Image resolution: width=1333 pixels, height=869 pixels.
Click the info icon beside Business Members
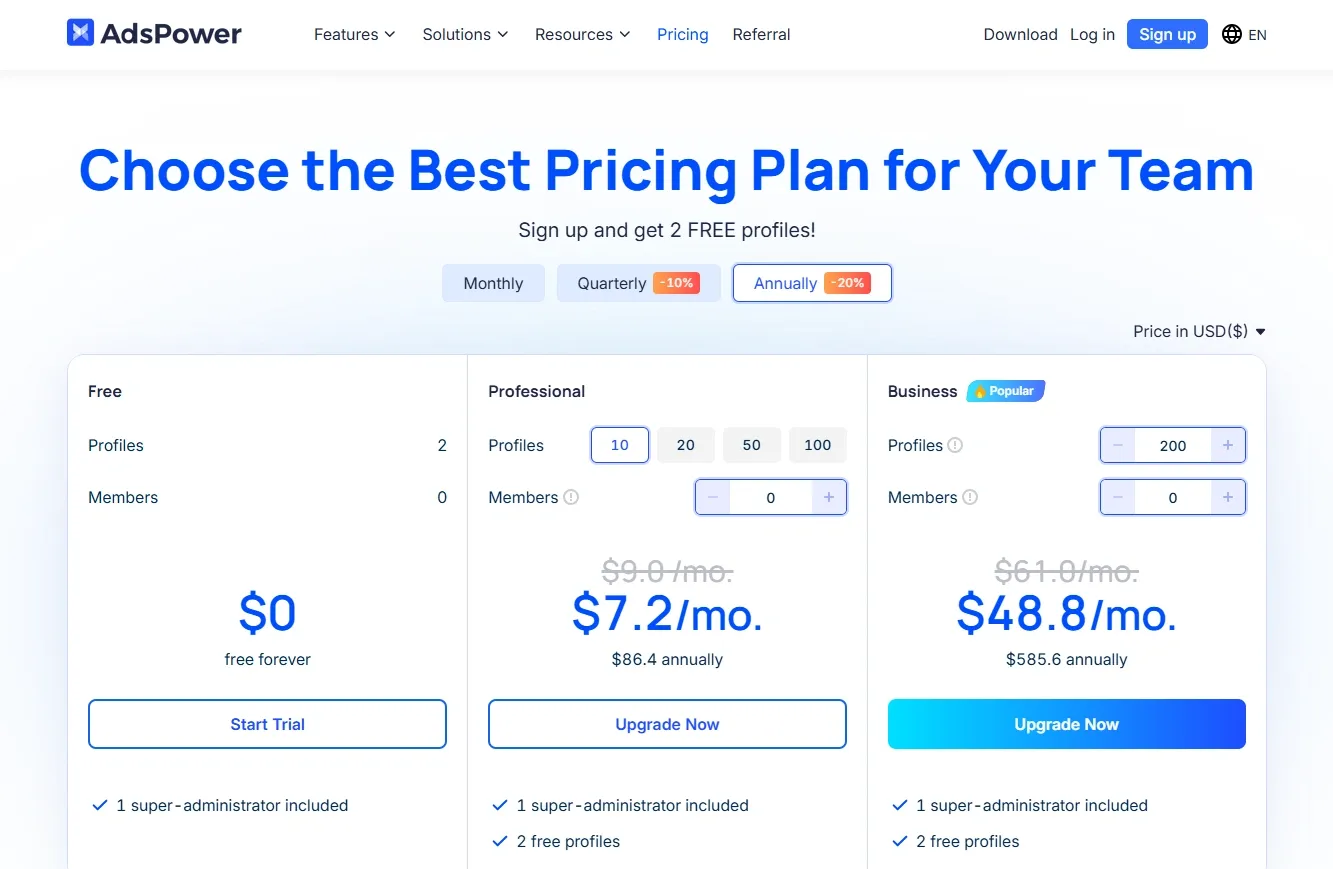[x=970, y=497]
